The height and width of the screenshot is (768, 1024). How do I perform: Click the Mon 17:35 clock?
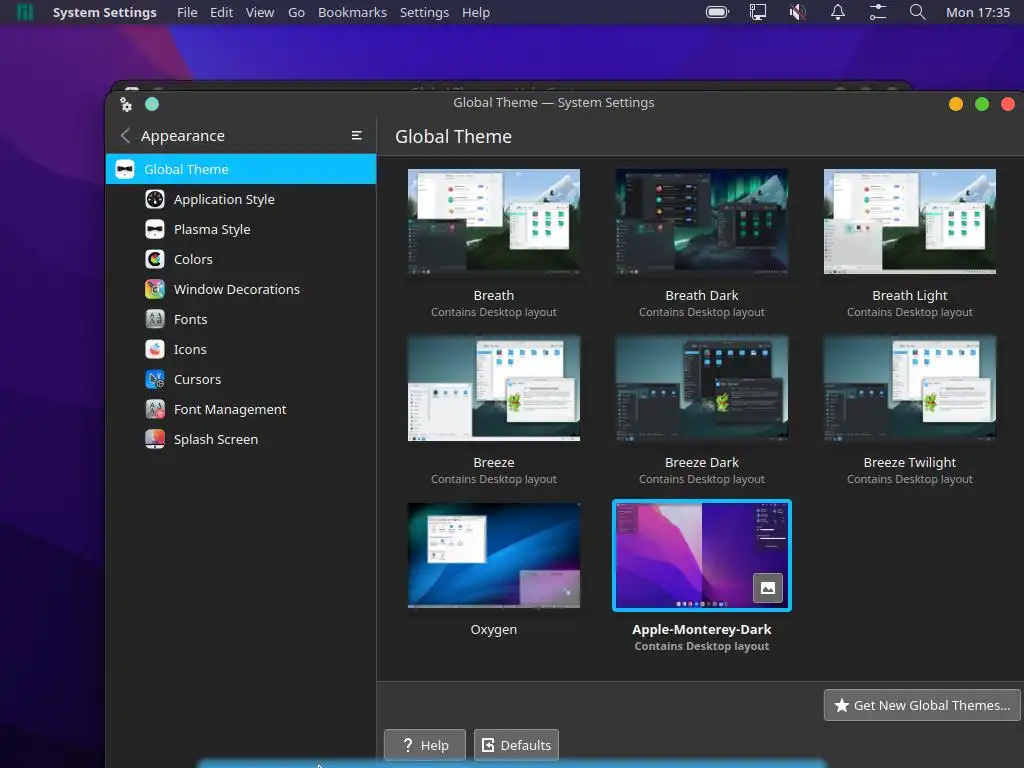point(978,12)
